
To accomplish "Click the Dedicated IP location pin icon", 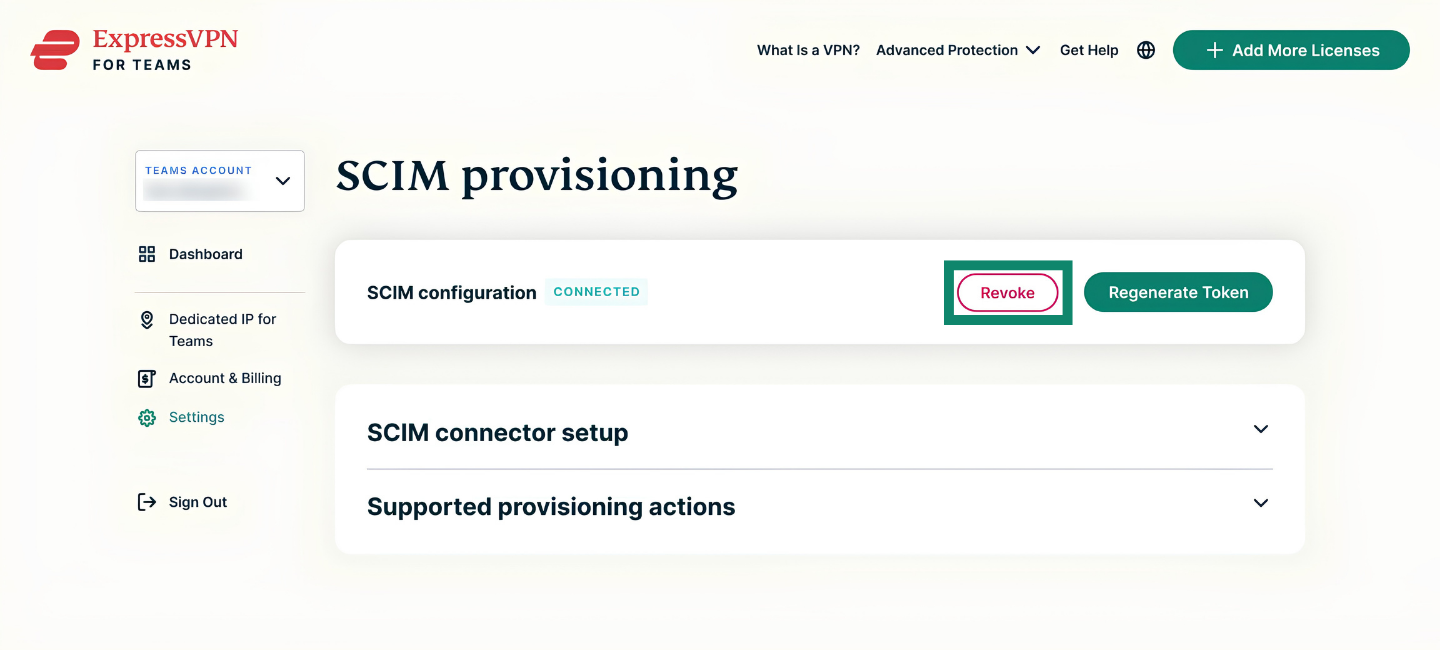I will pyautogui.click(x=147, y=320).
